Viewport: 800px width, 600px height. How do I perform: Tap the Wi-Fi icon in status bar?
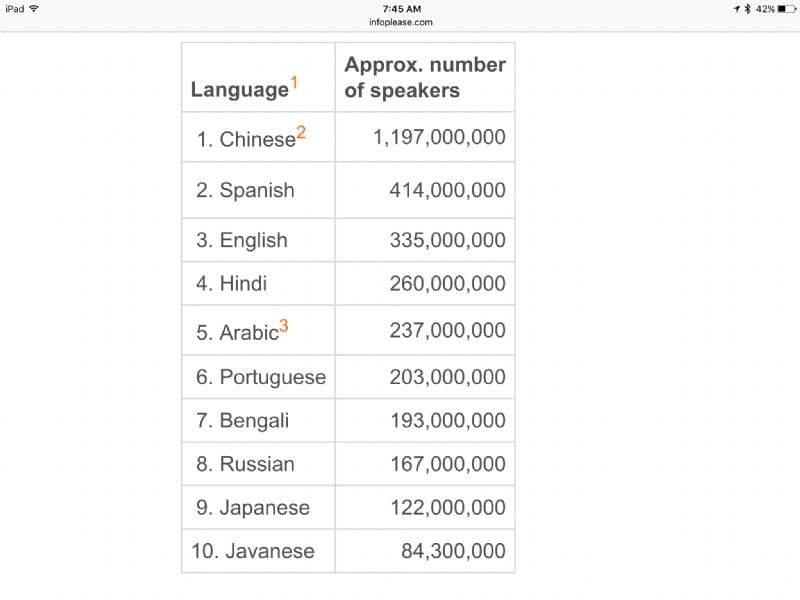pyautogui.click(x=34, y=8)
